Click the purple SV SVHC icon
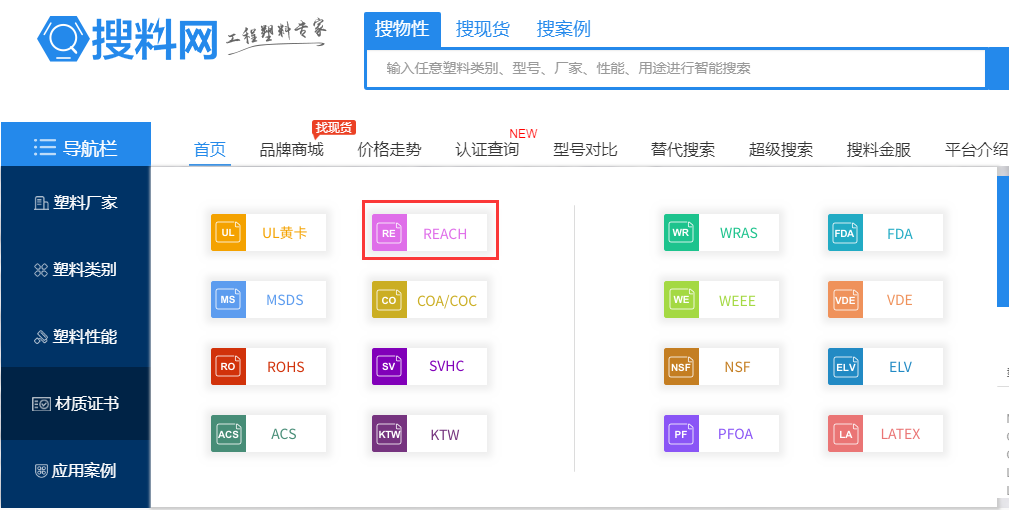The width and height of the screenshot is (1009, 510). tap(389, 367)
